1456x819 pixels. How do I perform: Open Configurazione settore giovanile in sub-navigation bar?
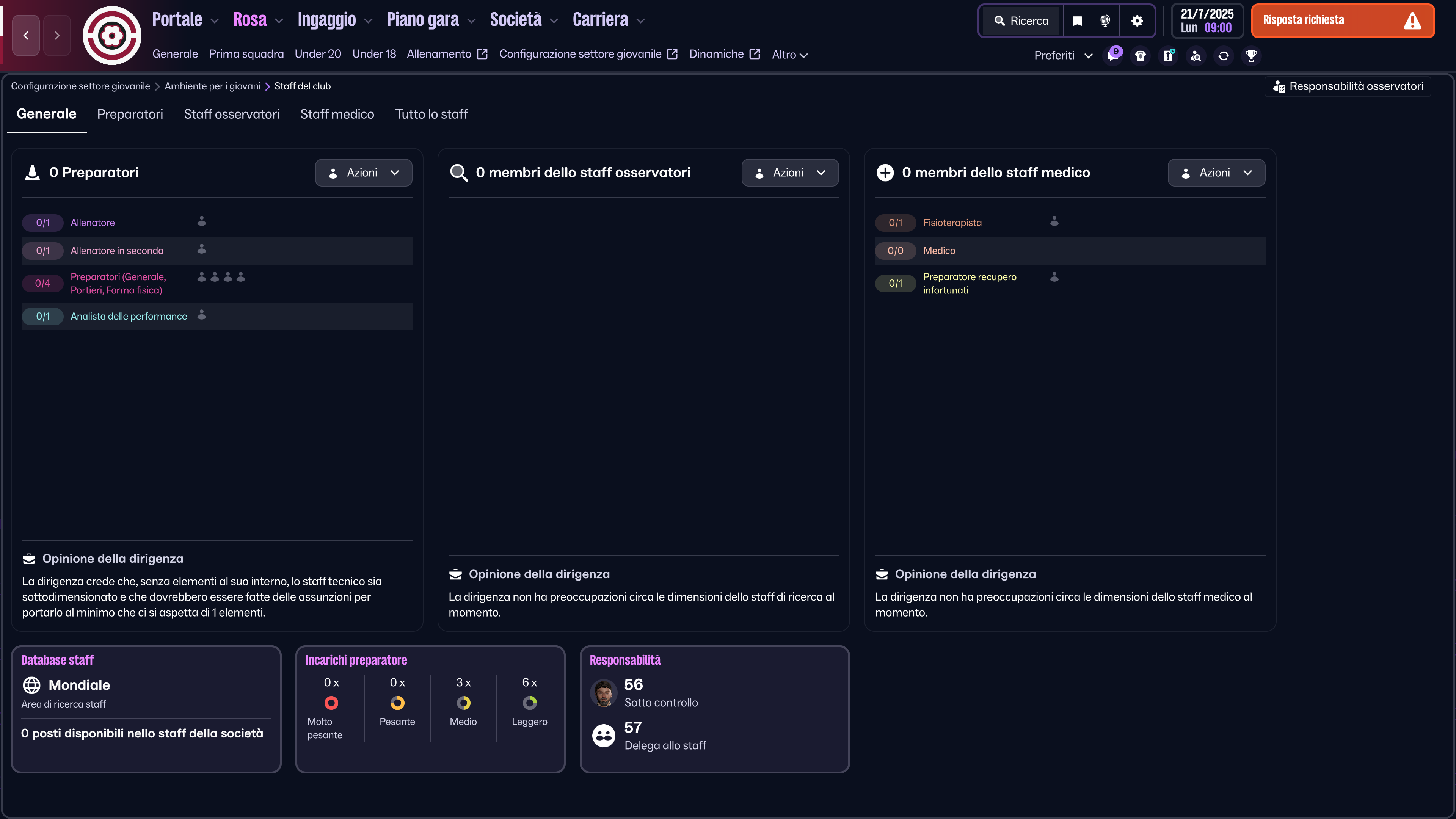point(588,54)
